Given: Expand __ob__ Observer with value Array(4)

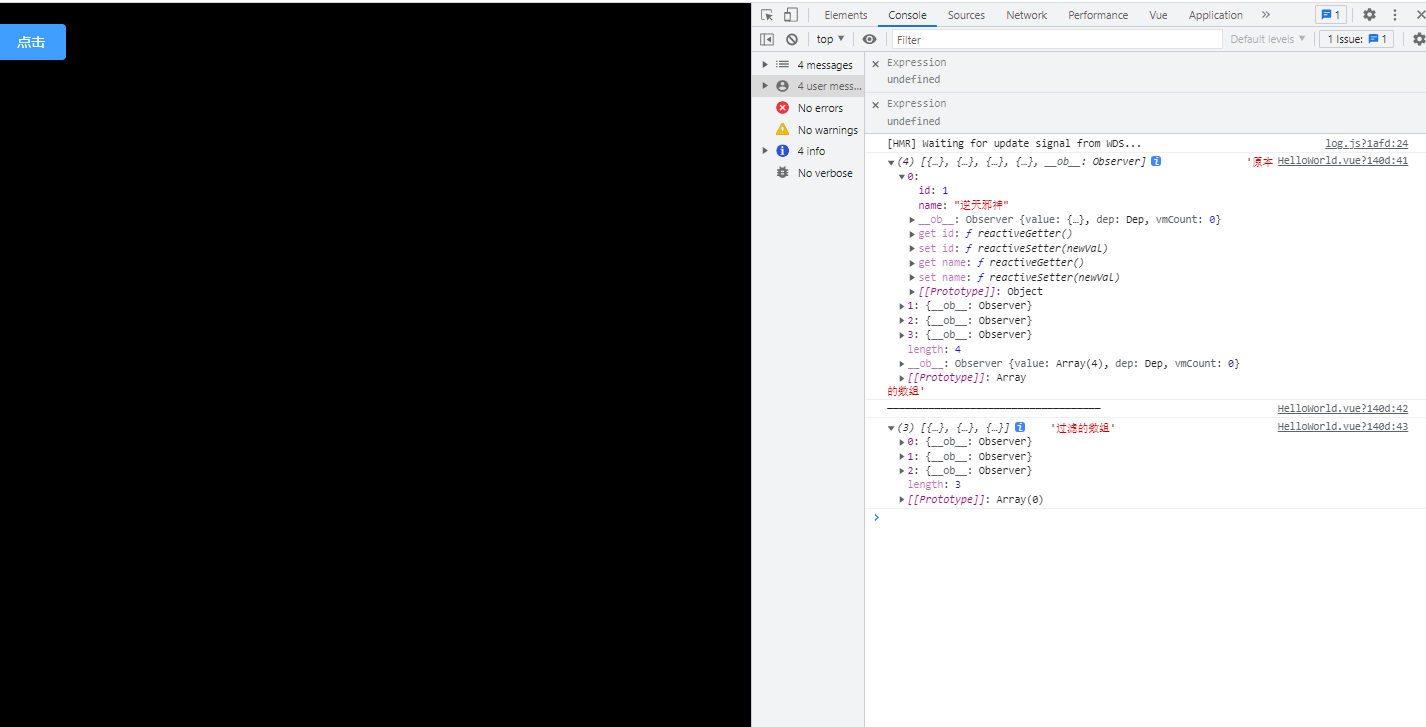Looking at the screenshot, I should point(902,364).
